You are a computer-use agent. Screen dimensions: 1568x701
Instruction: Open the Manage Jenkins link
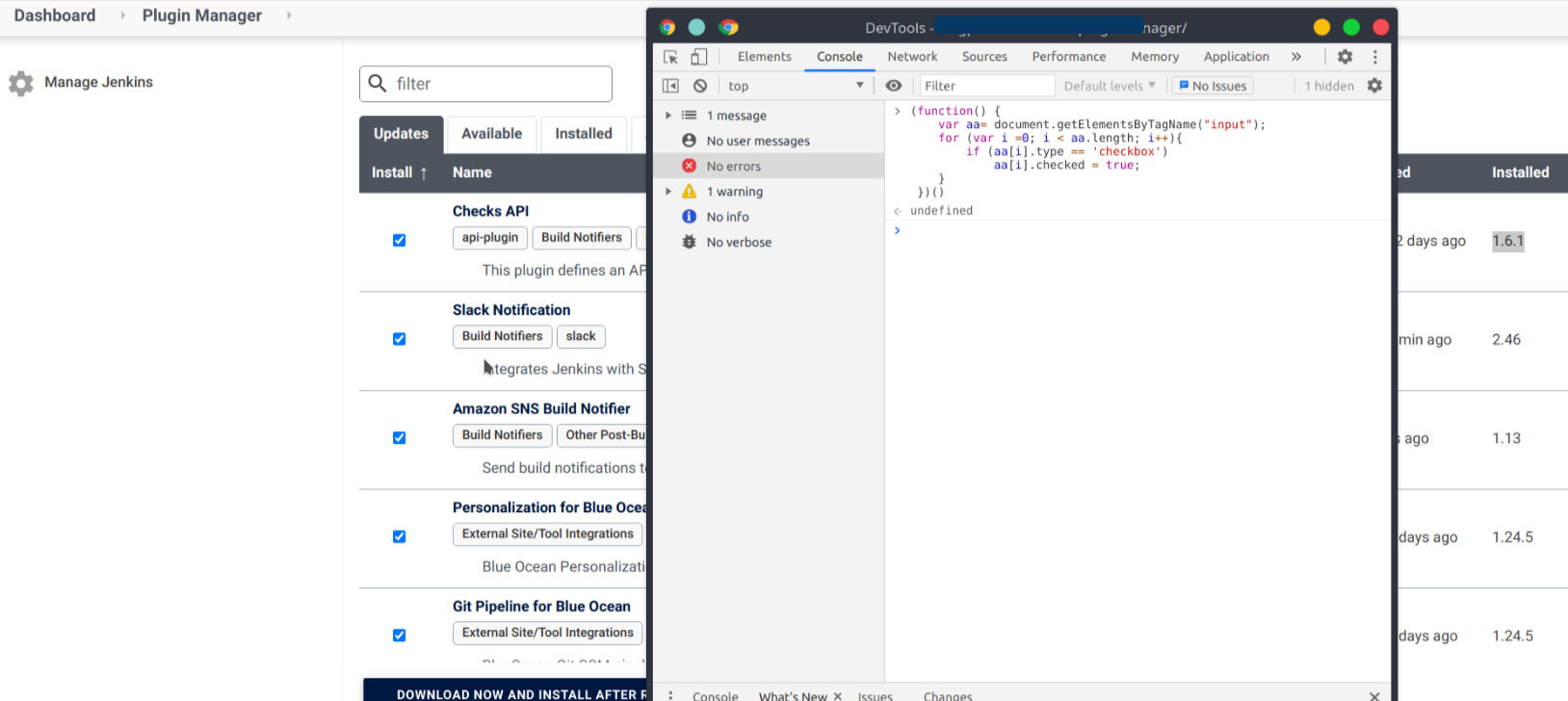click(98, 82)
